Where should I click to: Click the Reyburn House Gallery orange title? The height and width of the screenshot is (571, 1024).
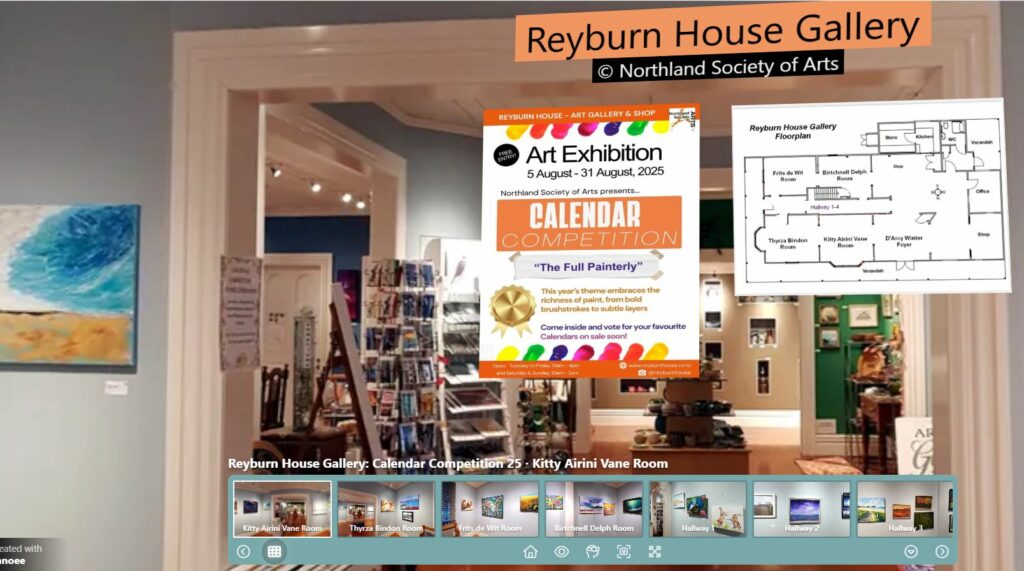(723, 32)
